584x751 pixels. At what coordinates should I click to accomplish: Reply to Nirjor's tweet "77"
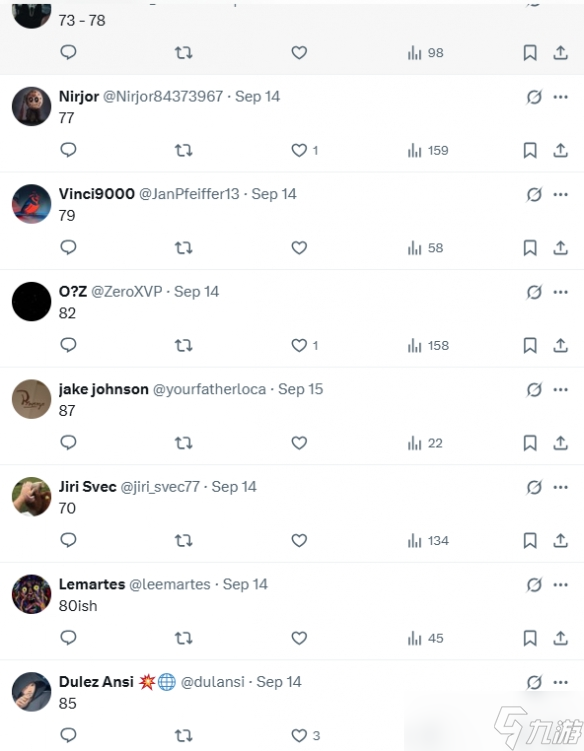point(69,150)
